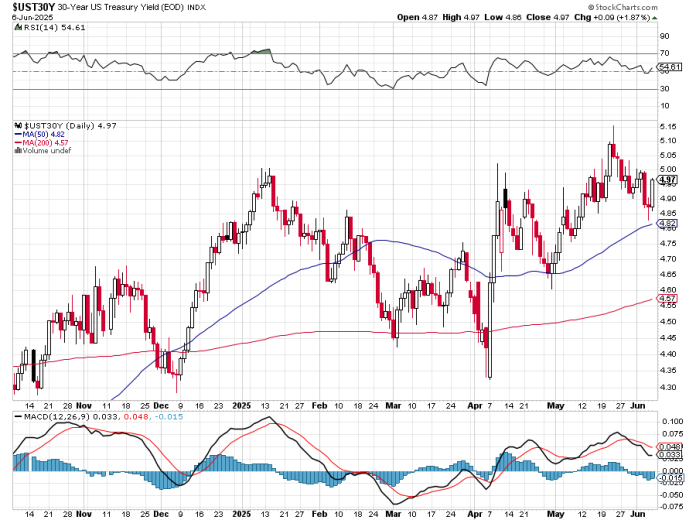Click the Close 4.97 value in header
The height and width of the screenshot is (520, 696).
pyautogui.click(x=567, y=17)
